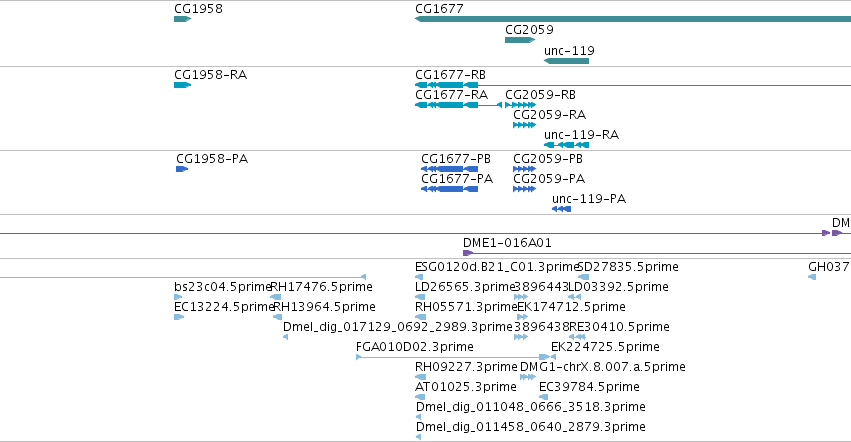
Task: Choose the EK174712.5prime EST label
Action: point(571,307)
